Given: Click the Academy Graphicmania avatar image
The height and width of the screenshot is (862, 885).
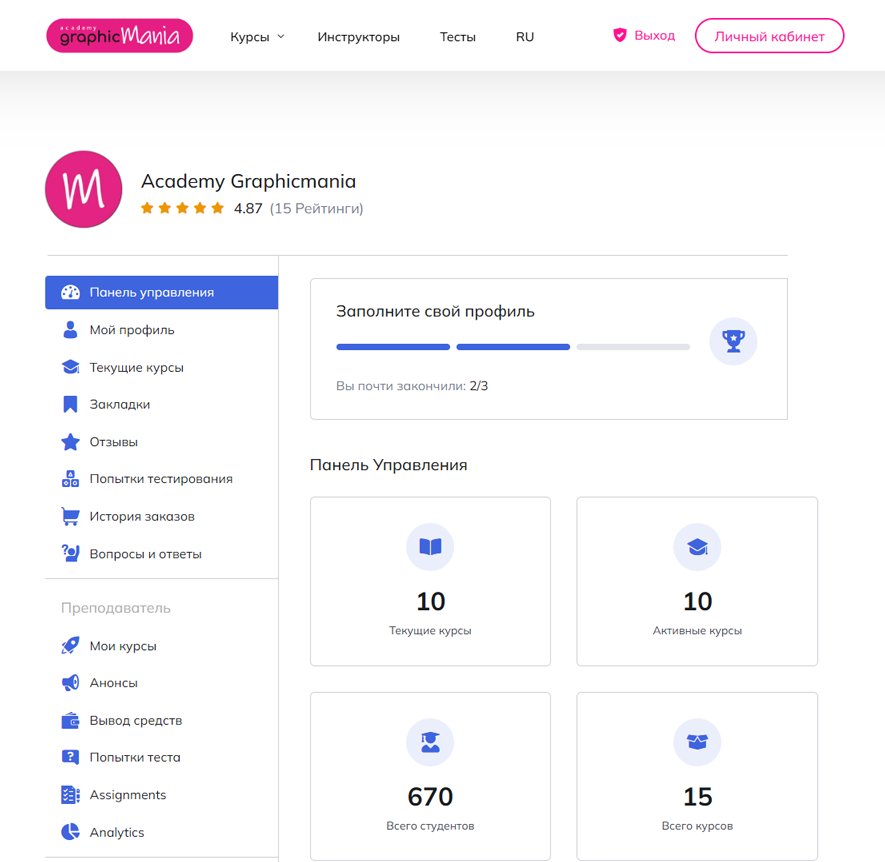Looking at the screenshot, I should coord(83,189).
